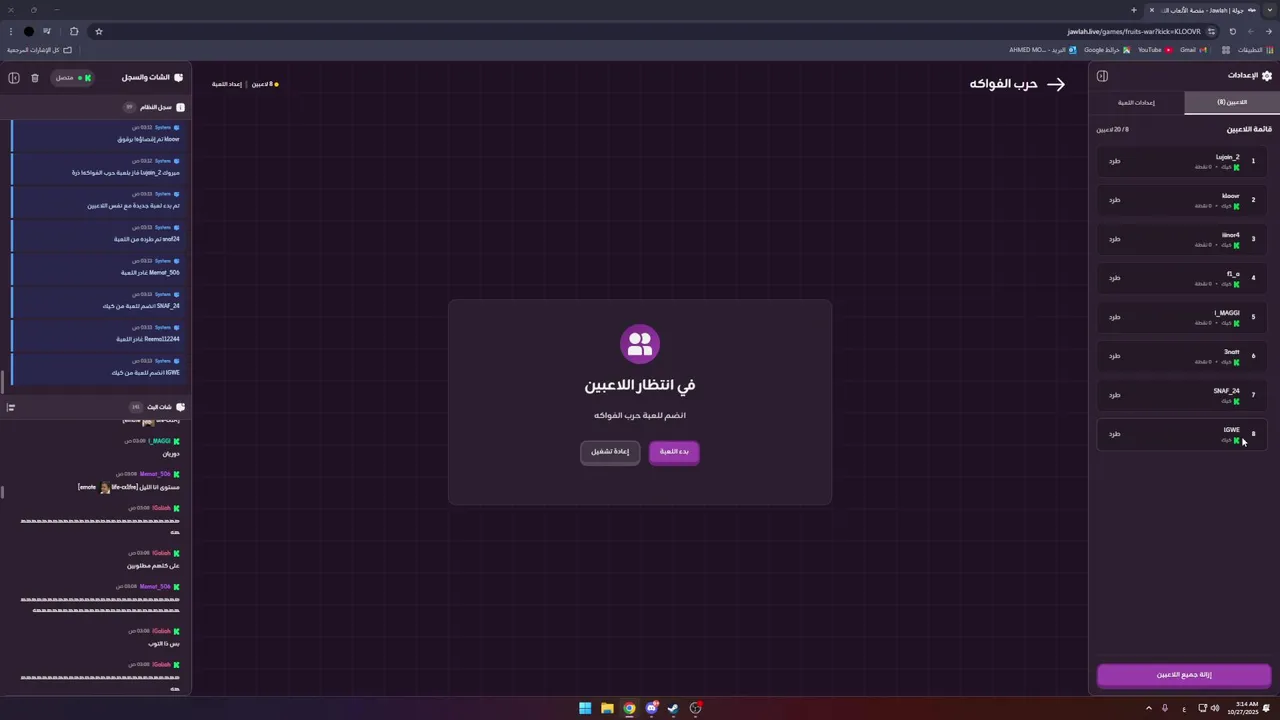Open Discord from the taskbar
The width and height of the screenshot is (1280, 720).
coord(652,708)
